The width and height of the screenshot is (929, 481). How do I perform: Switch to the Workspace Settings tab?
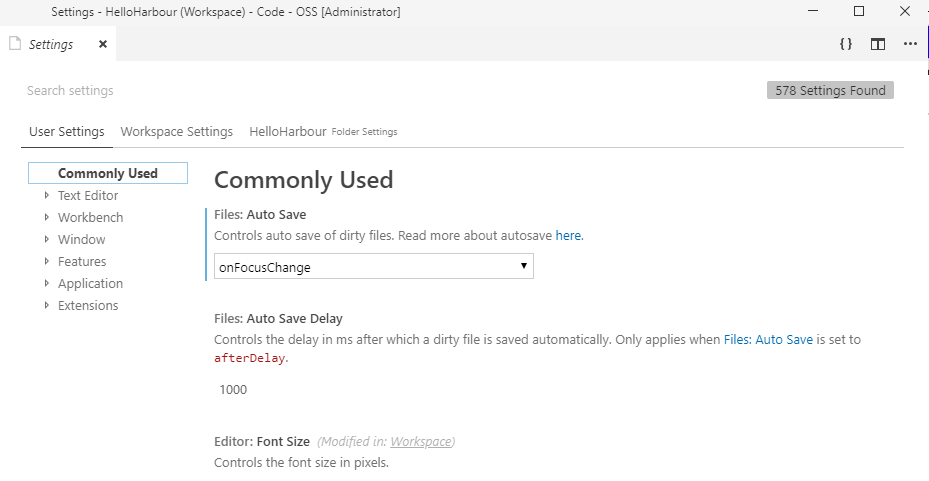[177, 132]
